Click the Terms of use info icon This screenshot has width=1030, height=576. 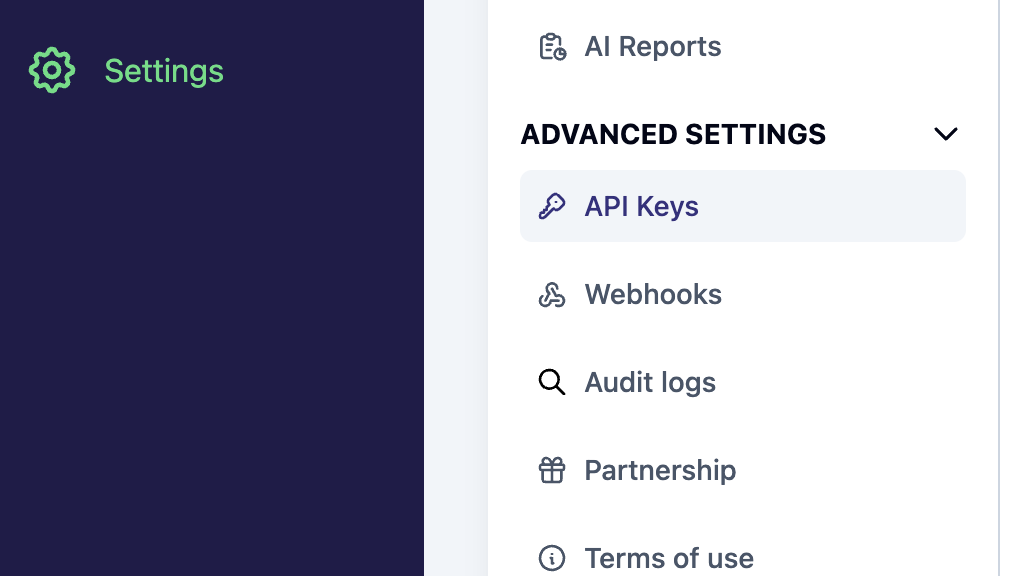(552, 557)
